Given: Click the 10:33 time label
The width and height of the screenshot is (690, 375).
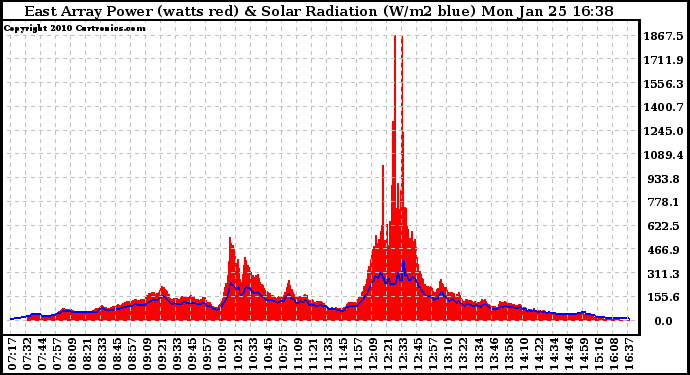Looking at the screenshot, I should 252,354.
